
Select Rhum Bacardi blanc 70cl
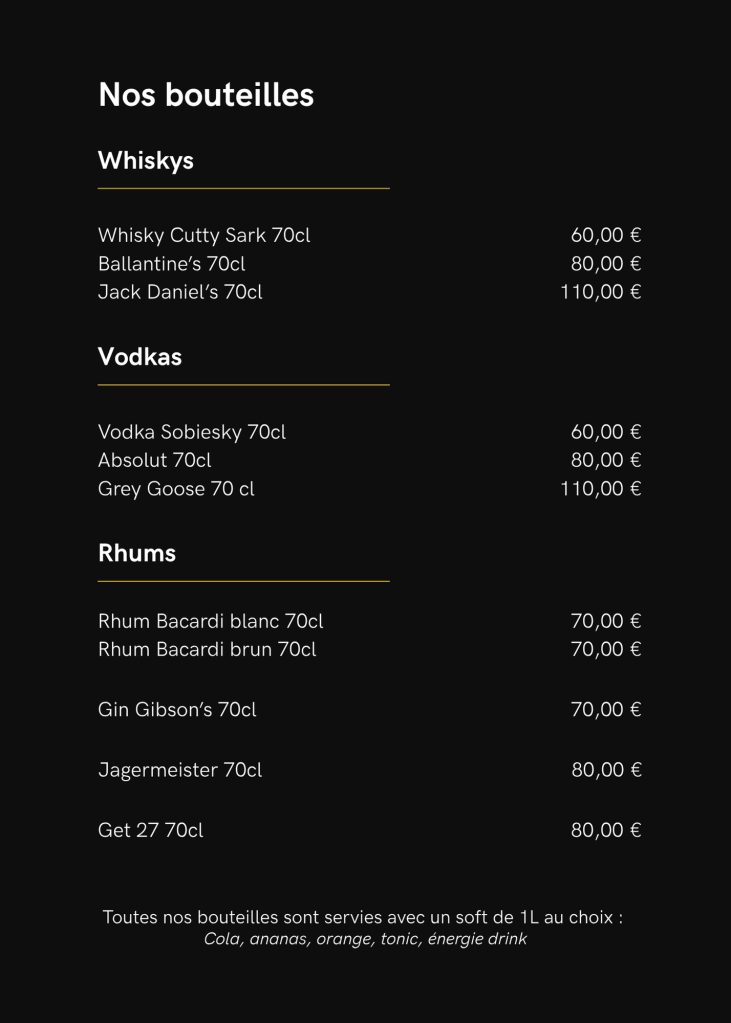[211, 621]
